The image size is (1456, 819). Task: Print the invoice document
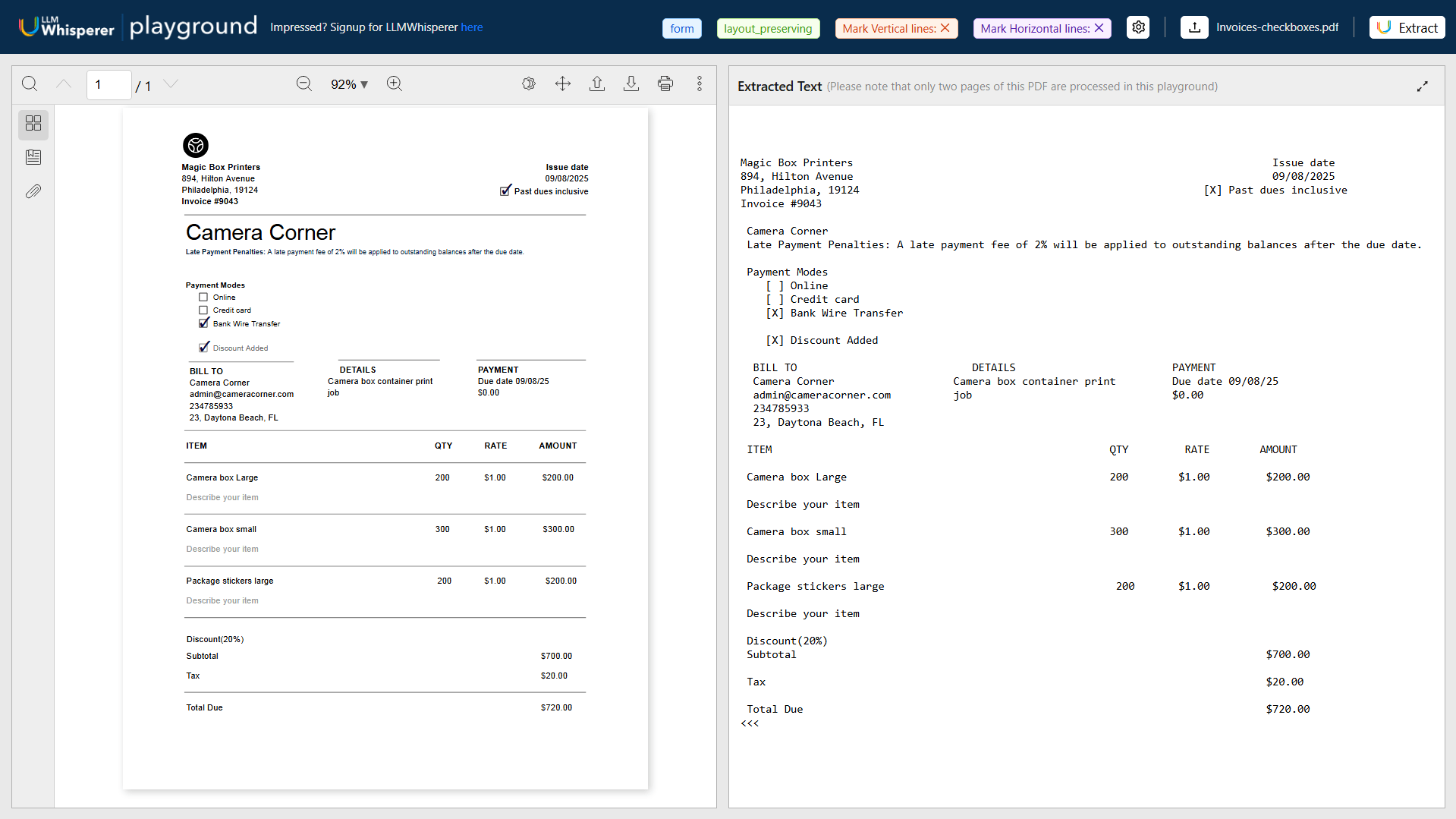point(665,83)
